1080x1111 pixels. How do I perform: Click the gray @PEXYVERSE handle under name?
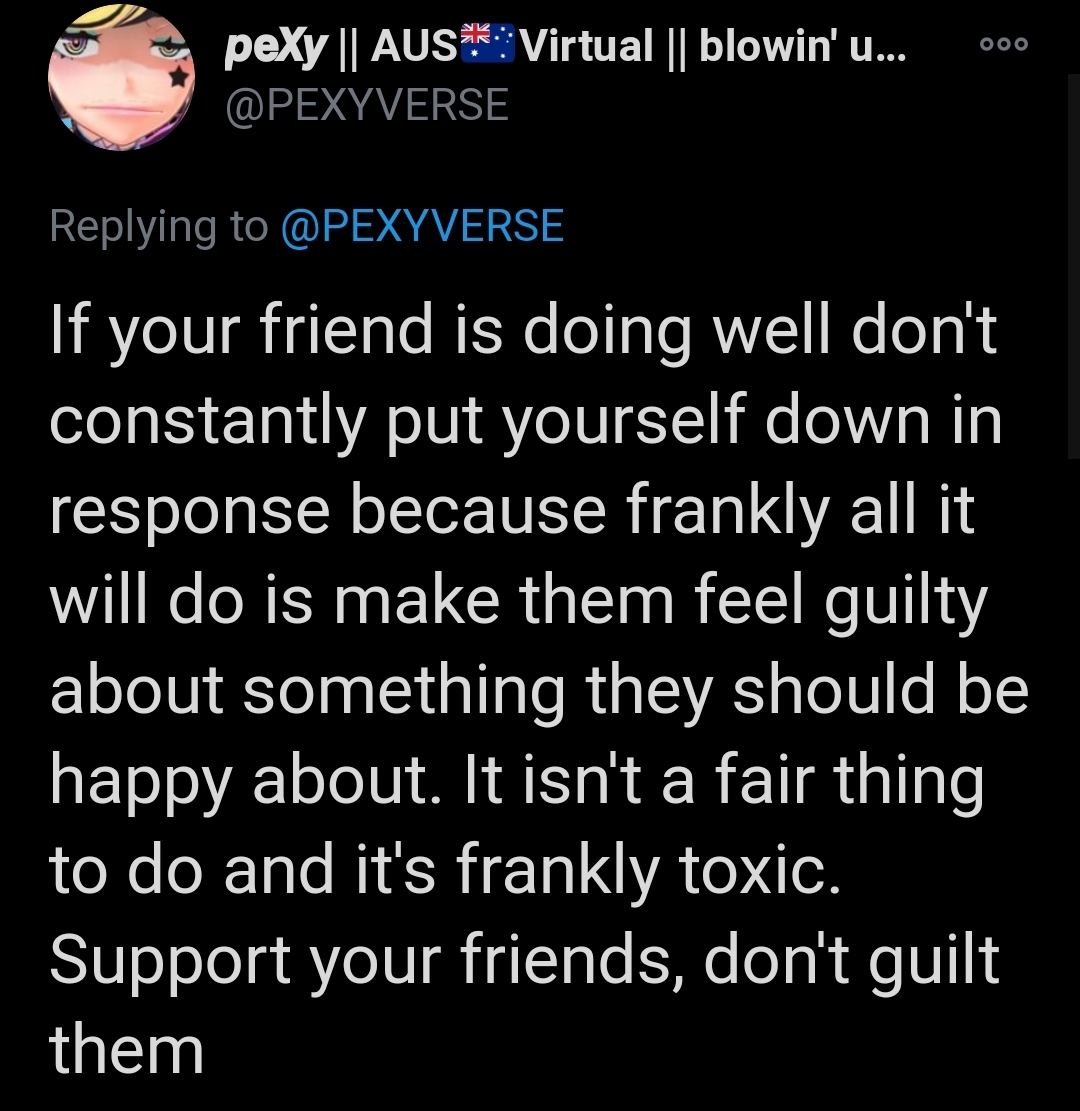pos(367,105)
